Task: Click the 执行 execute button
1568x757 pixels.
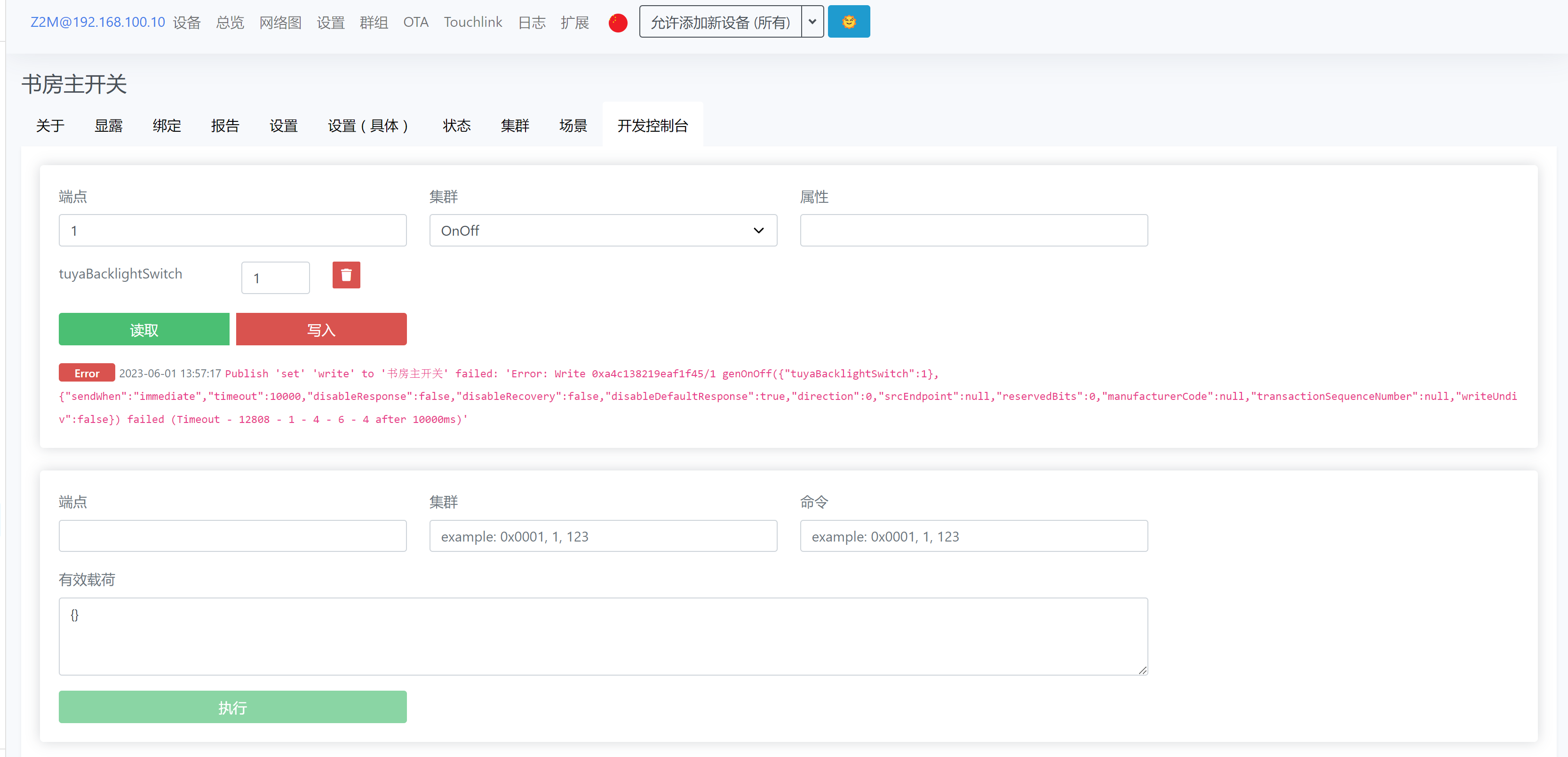Action: point(232,707)
